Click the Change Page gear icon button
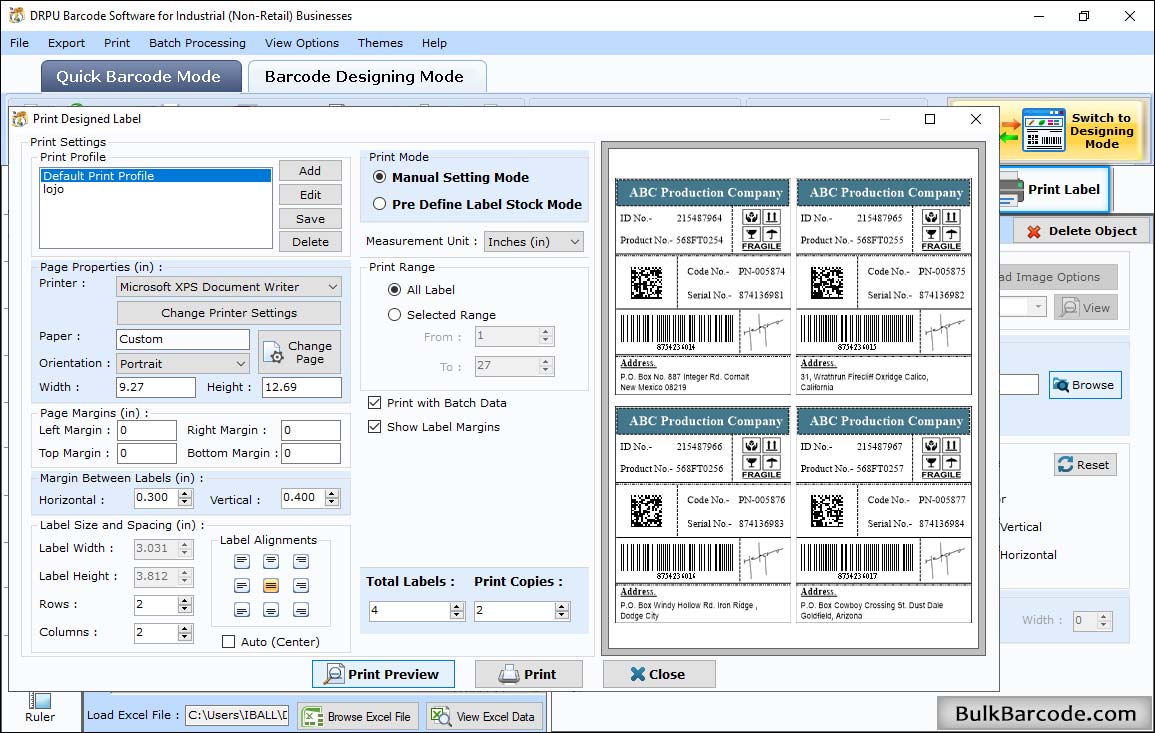 click(300, 352)
